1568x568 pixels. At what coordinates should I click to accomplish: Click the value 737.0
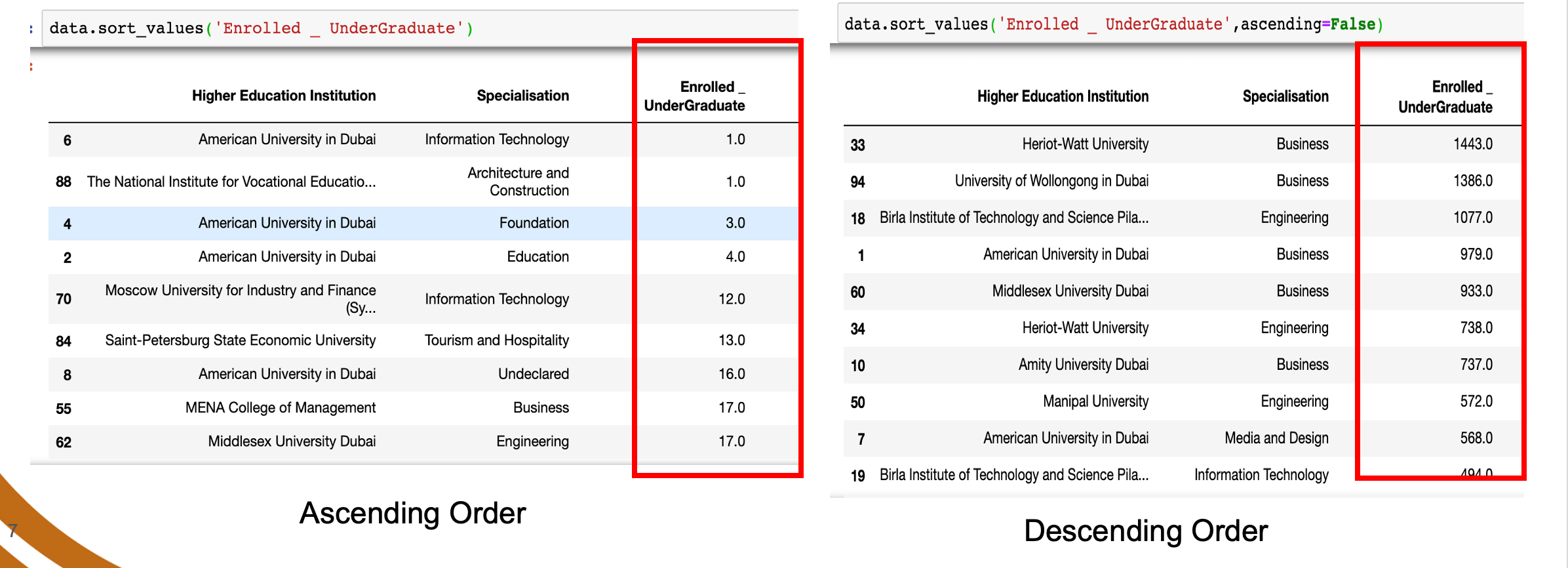click(x=1476, y=365)
